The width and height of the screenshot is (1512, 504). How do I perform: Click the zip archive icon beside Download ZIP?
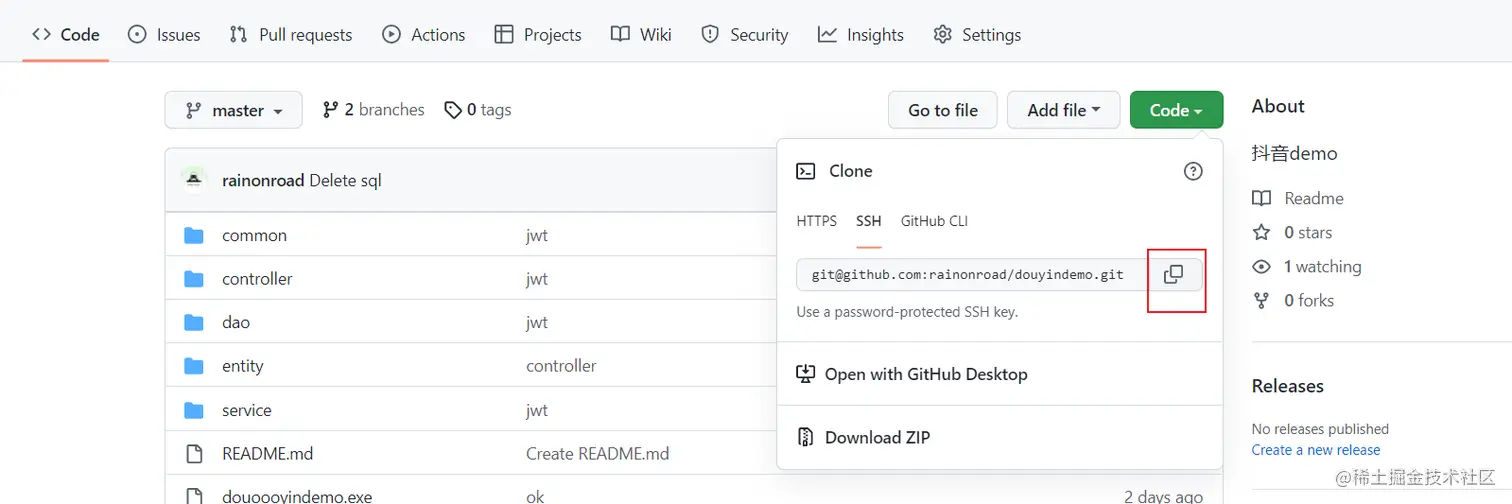(805, 437)
